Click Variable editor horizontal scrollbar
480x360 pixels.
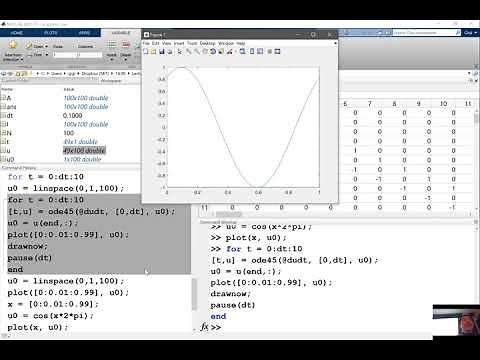pyautogui.click(x=228, y=214)
